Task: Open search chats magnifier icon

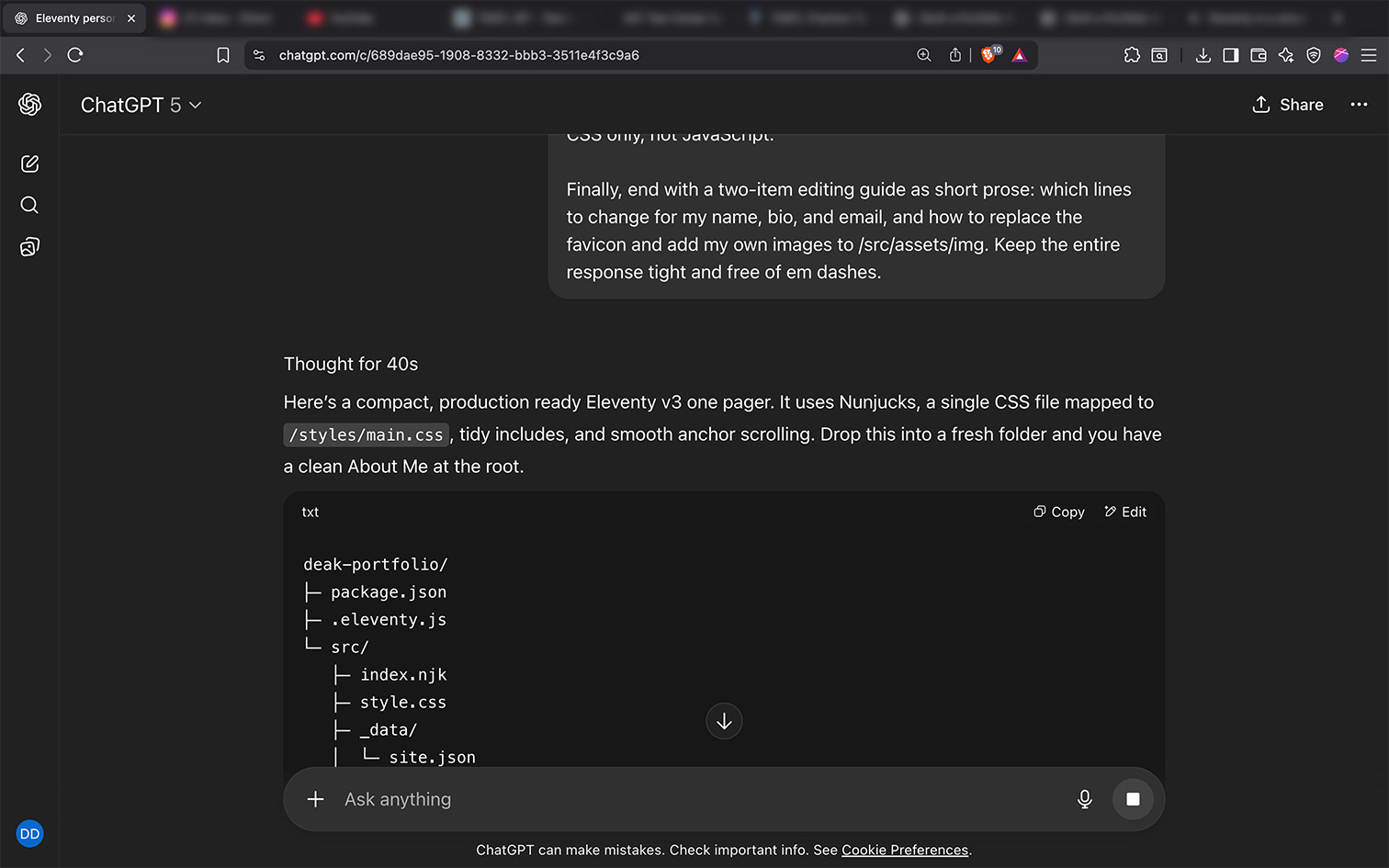Action: pos(29,205)
